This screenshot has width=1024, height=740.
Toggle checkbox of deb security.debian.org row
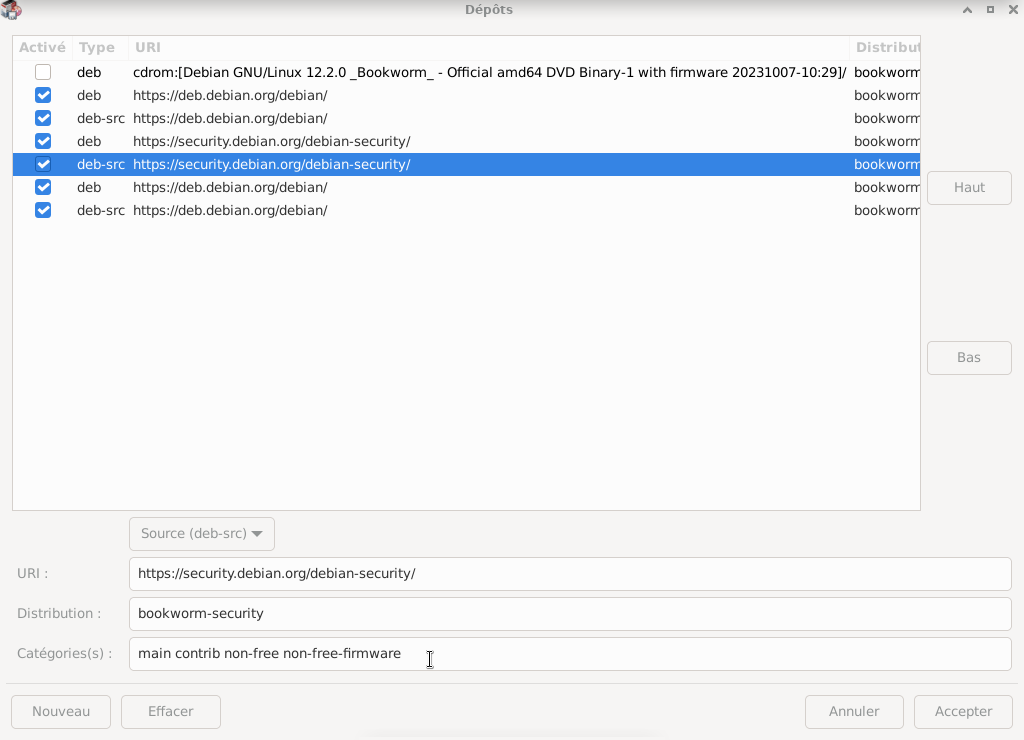coord(43,141)
